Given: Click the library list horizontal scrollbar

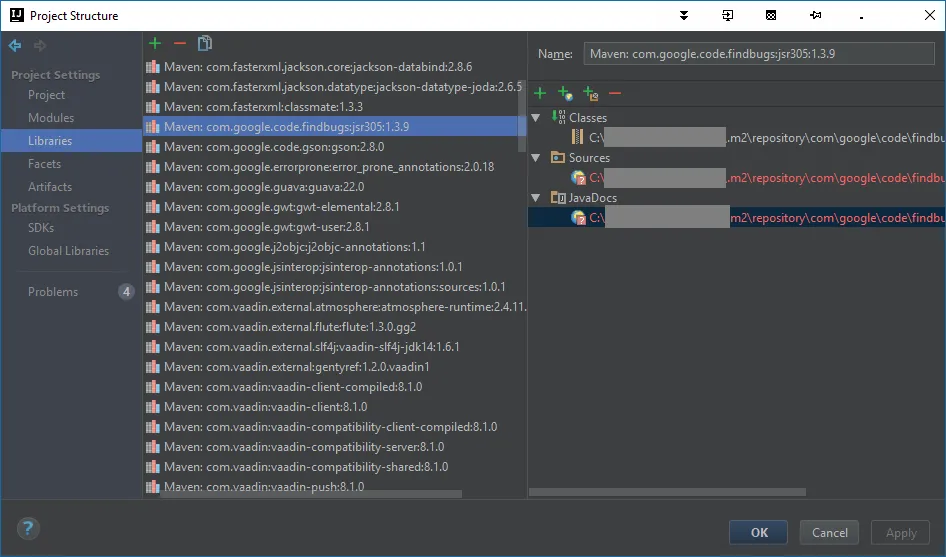Looking at the screenshot, I should click(x=311, y=494).
